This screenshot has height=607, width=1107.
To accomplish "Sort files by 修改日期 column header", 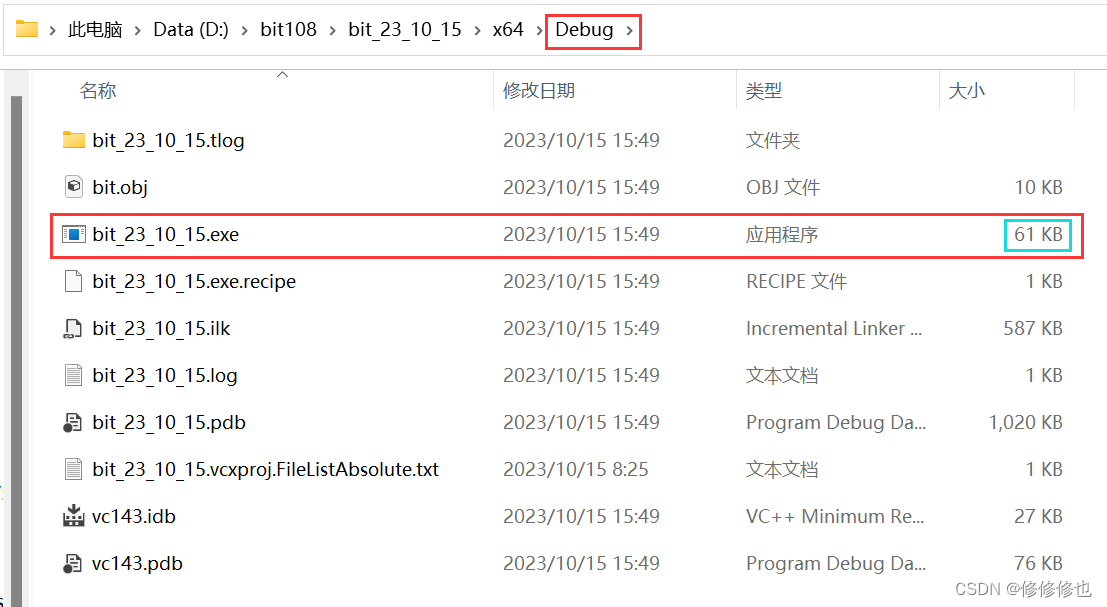I will [x=539, y=90].
